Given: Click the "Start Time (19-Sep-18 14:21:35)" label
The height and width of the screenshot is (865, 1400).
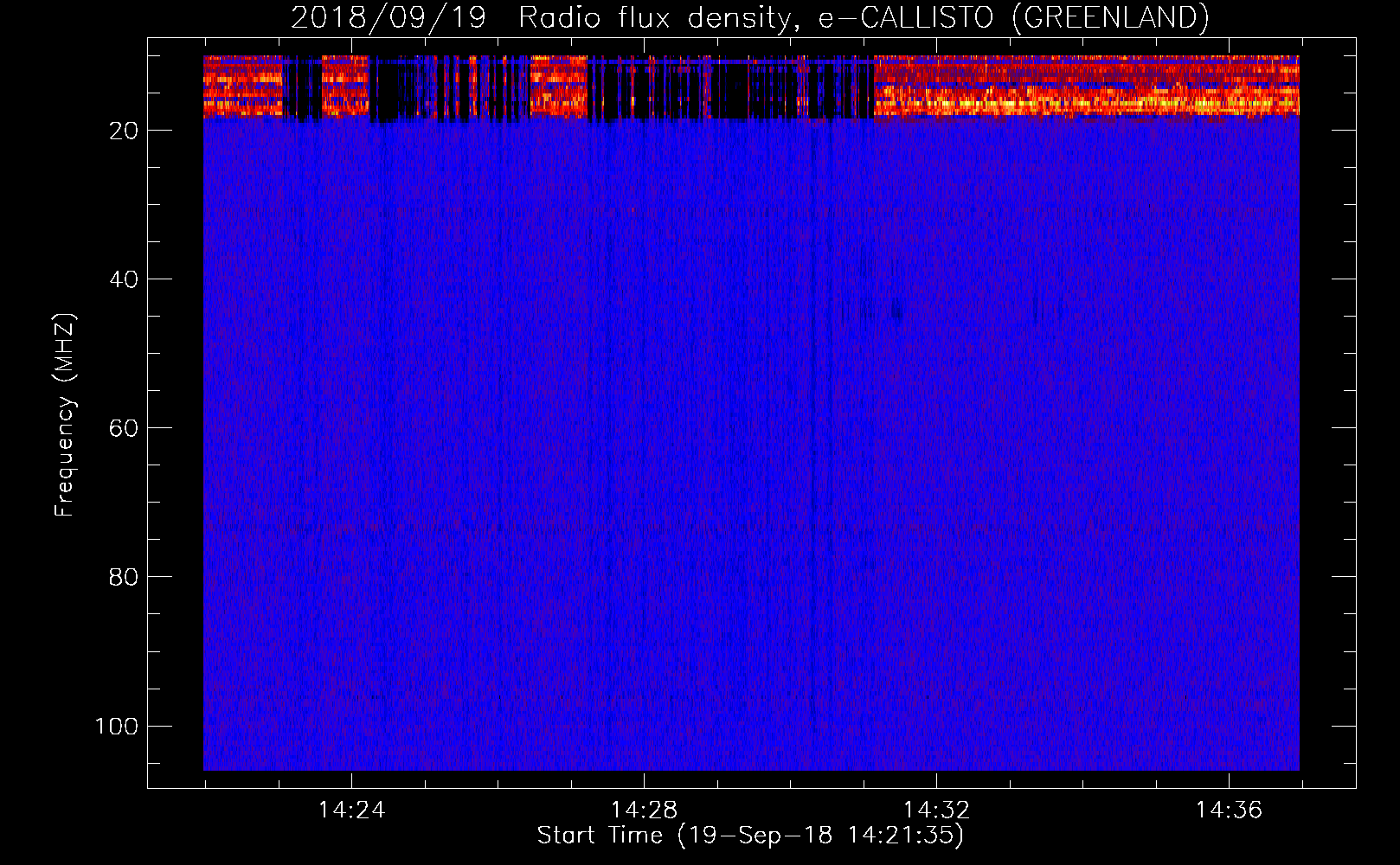Looking at the screenshot, I should 750,836.
